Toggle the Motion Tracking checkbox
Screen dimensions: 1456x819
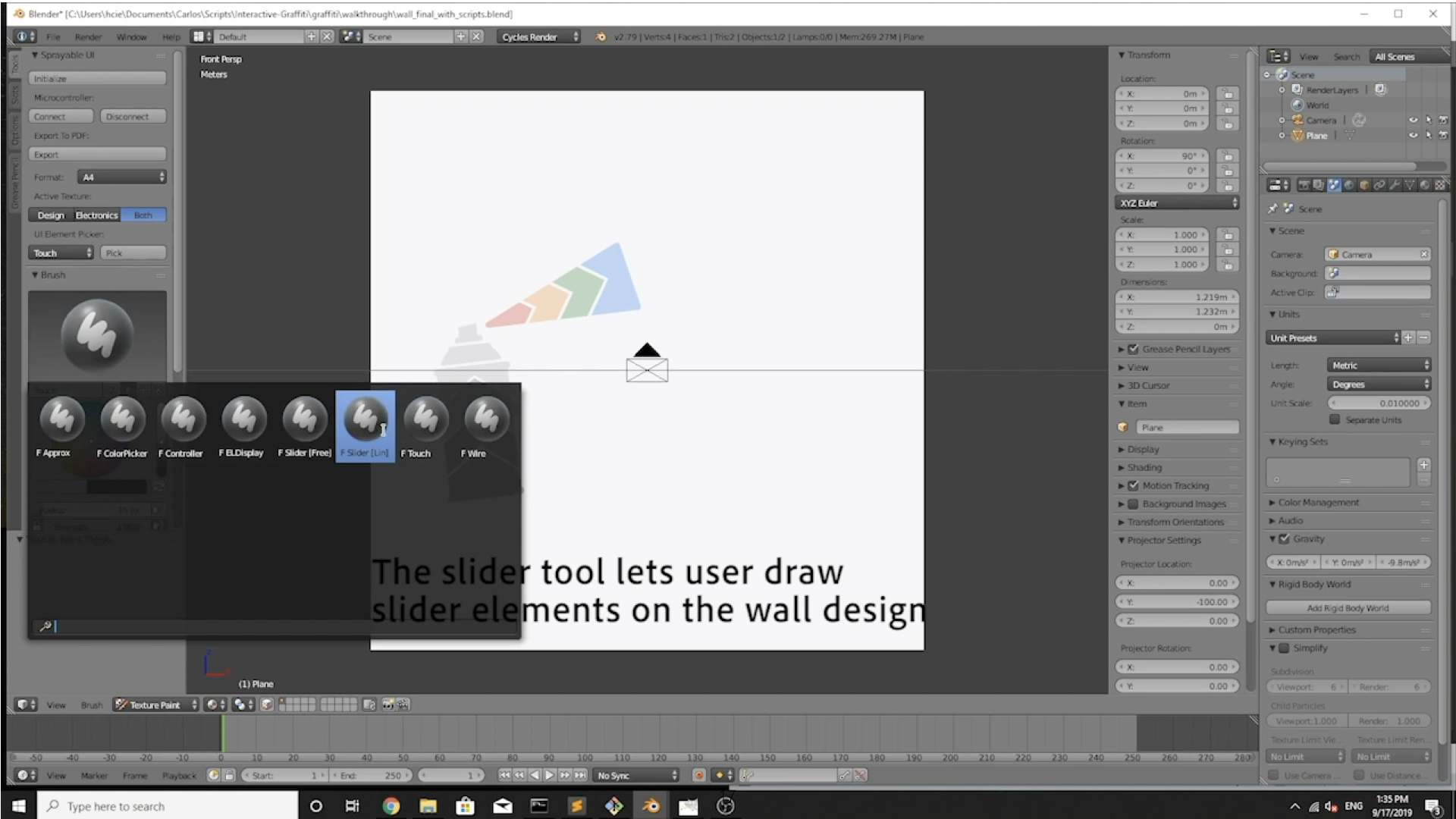[x=1133, y=485]
